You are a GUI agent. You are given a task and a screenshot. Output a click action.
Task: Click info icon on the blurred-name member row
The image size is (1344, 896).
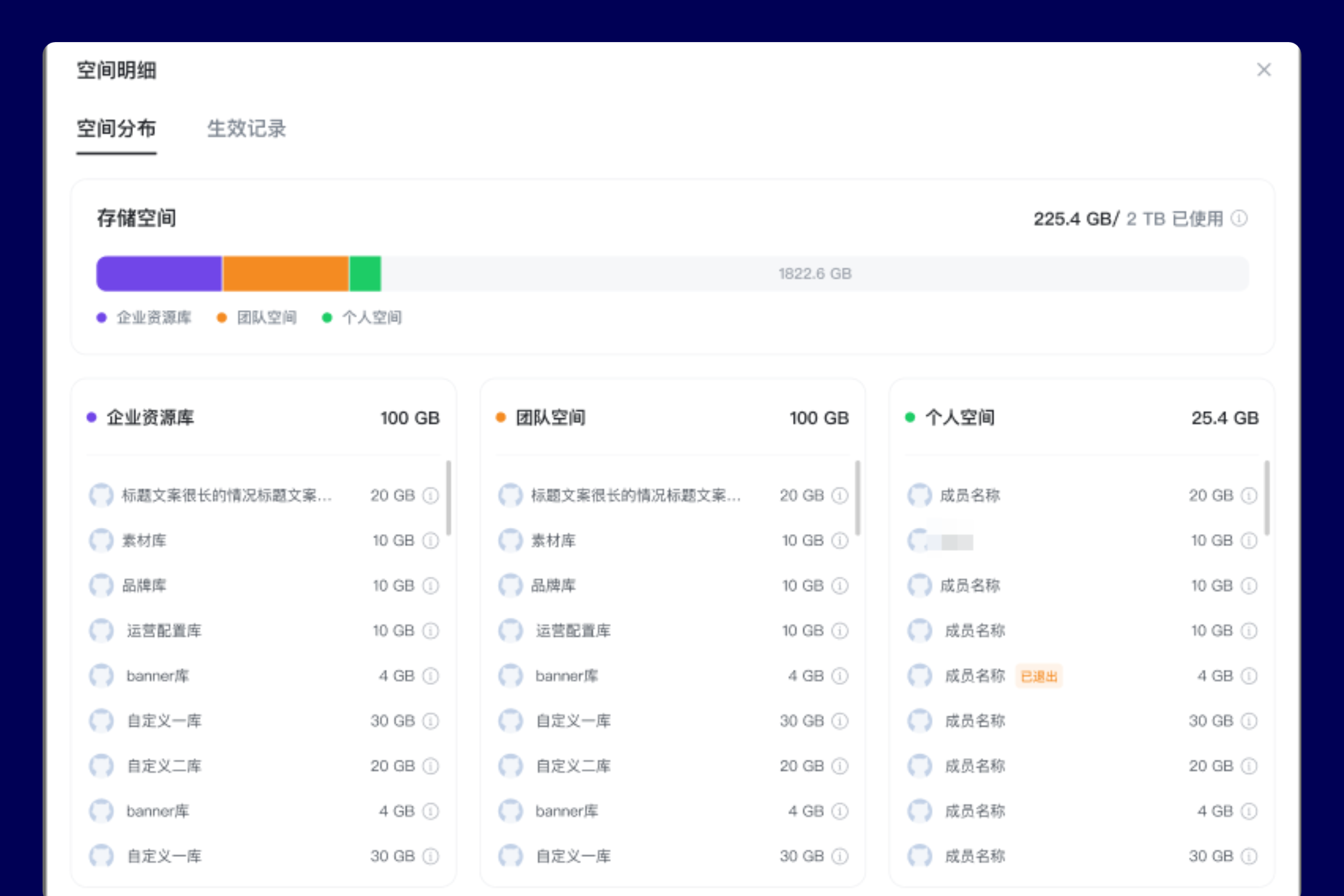1249,541
